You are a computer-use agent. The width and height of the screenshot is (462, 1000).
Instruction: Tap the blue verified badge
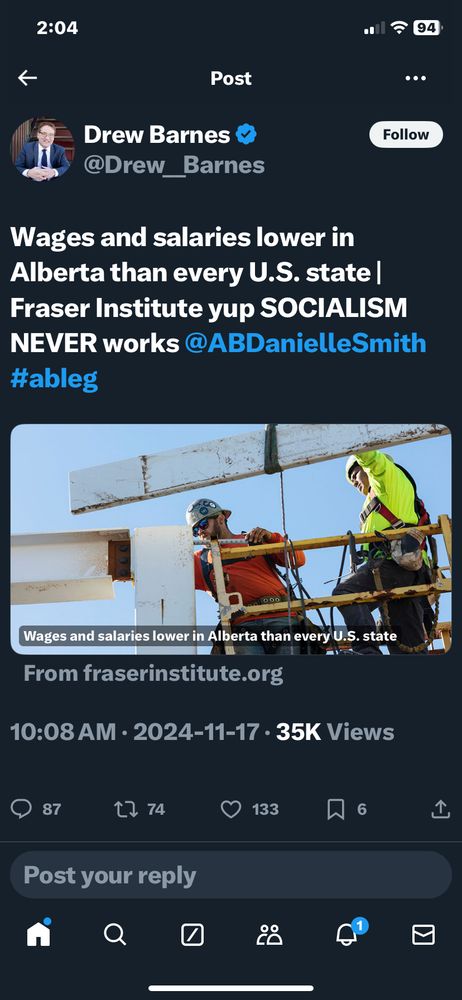tap(246, 135)
